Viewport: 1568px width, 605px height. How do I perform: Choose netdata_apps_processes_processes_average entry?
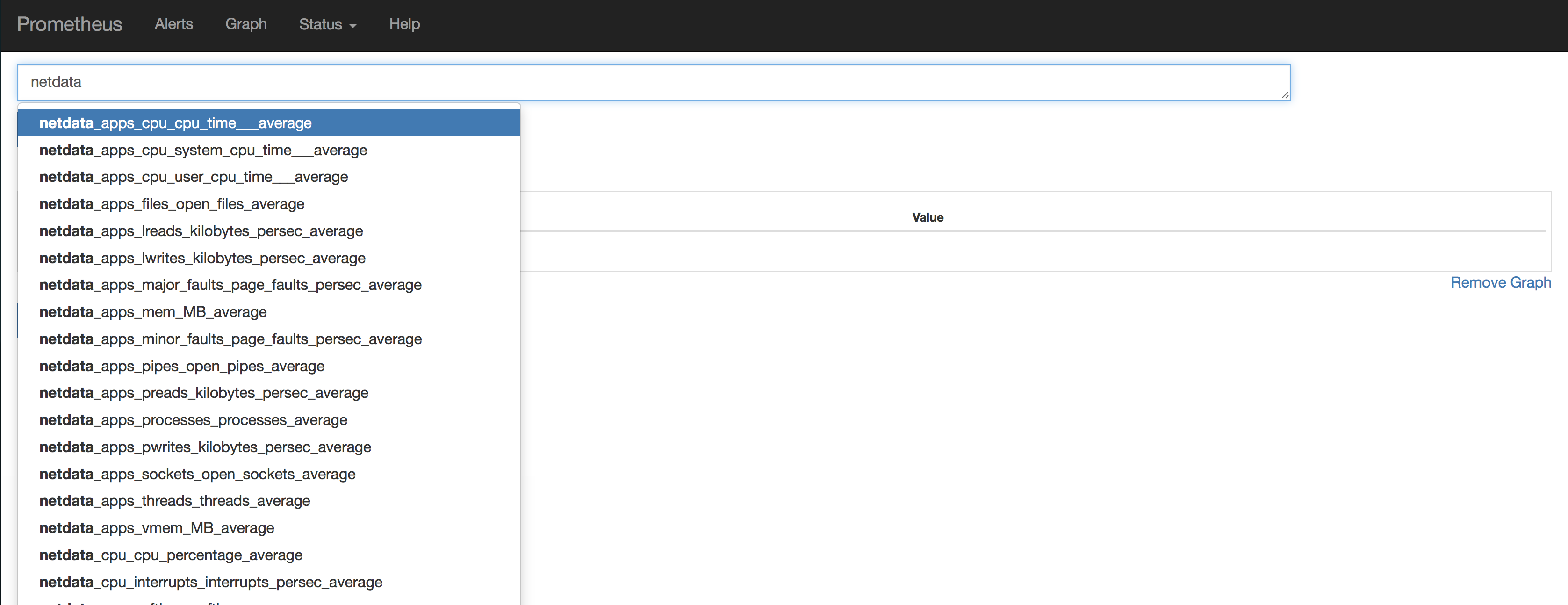coord(193,420)
